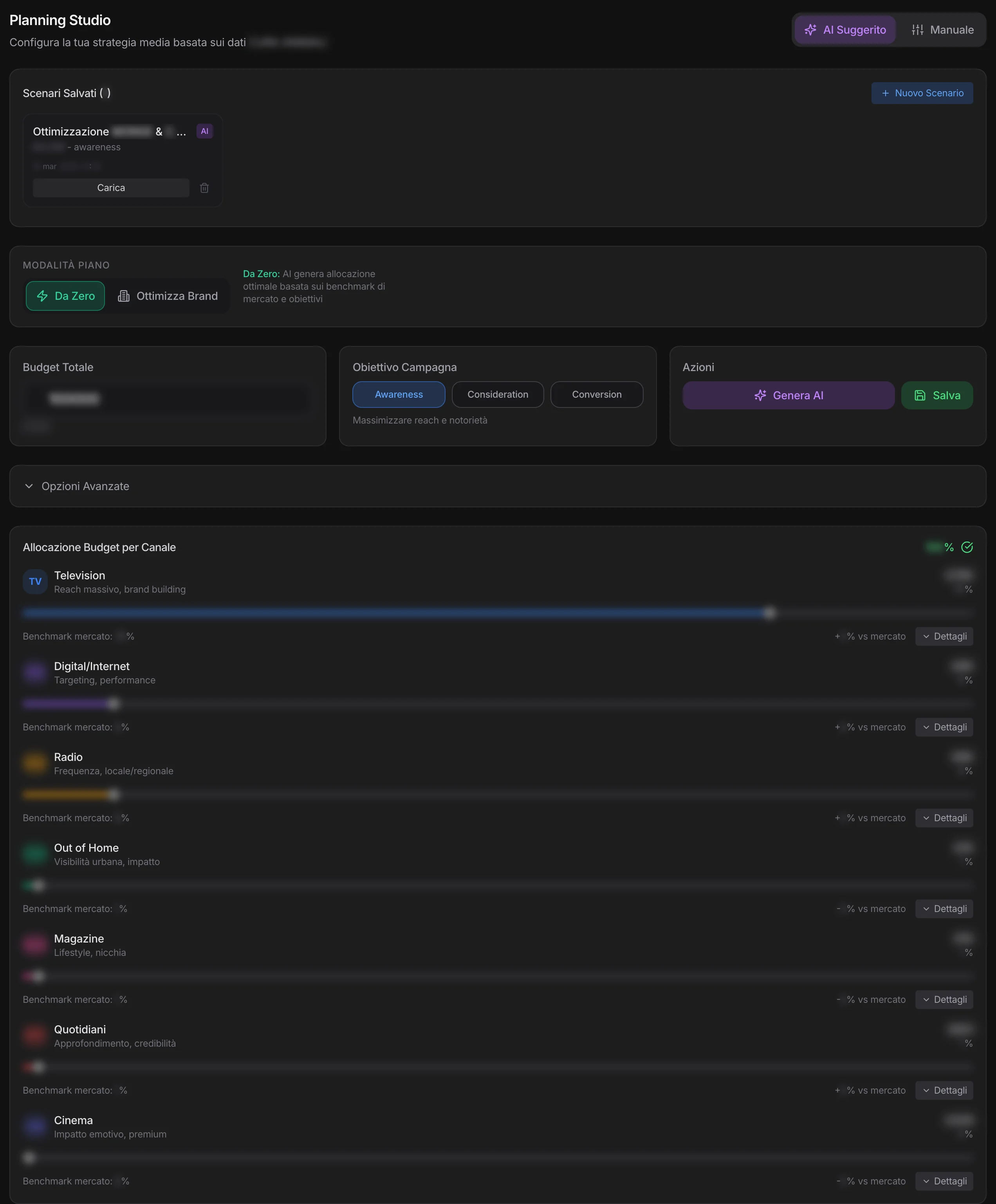Expand Dettagli for Quotidiani

click(x=944, y=1090)
